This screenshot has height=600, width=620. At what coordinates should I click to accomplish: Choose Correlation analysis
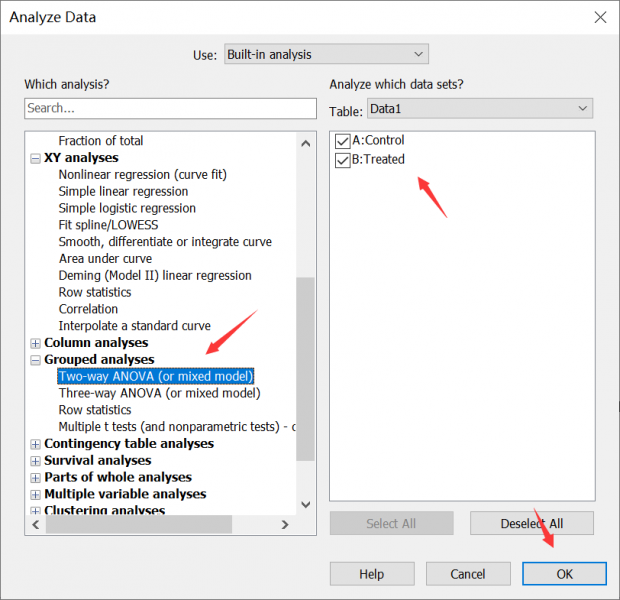88,309
